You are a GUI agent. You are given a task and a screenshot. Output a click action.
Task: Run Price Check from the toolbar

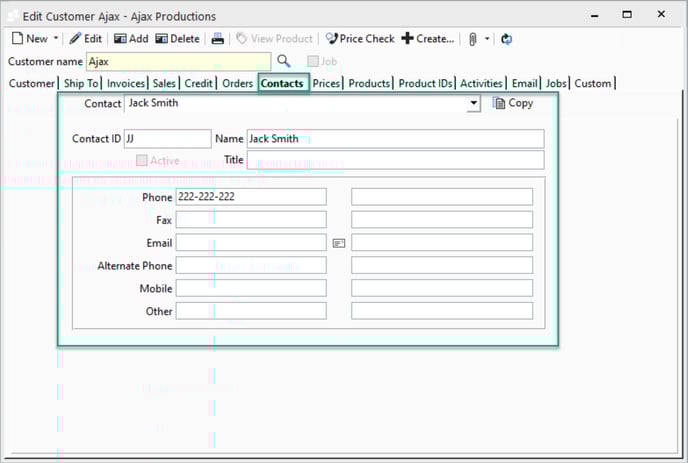[x=360, y=39]
